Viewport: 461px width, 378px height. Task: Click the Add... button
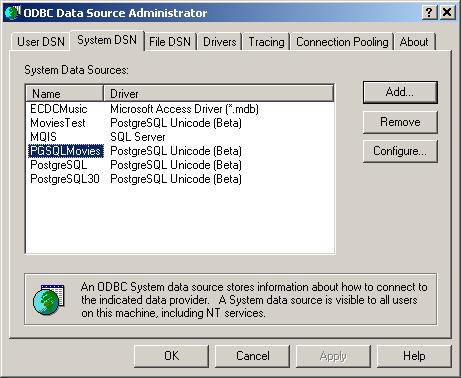pyautogui.click(x=400, y=92)
